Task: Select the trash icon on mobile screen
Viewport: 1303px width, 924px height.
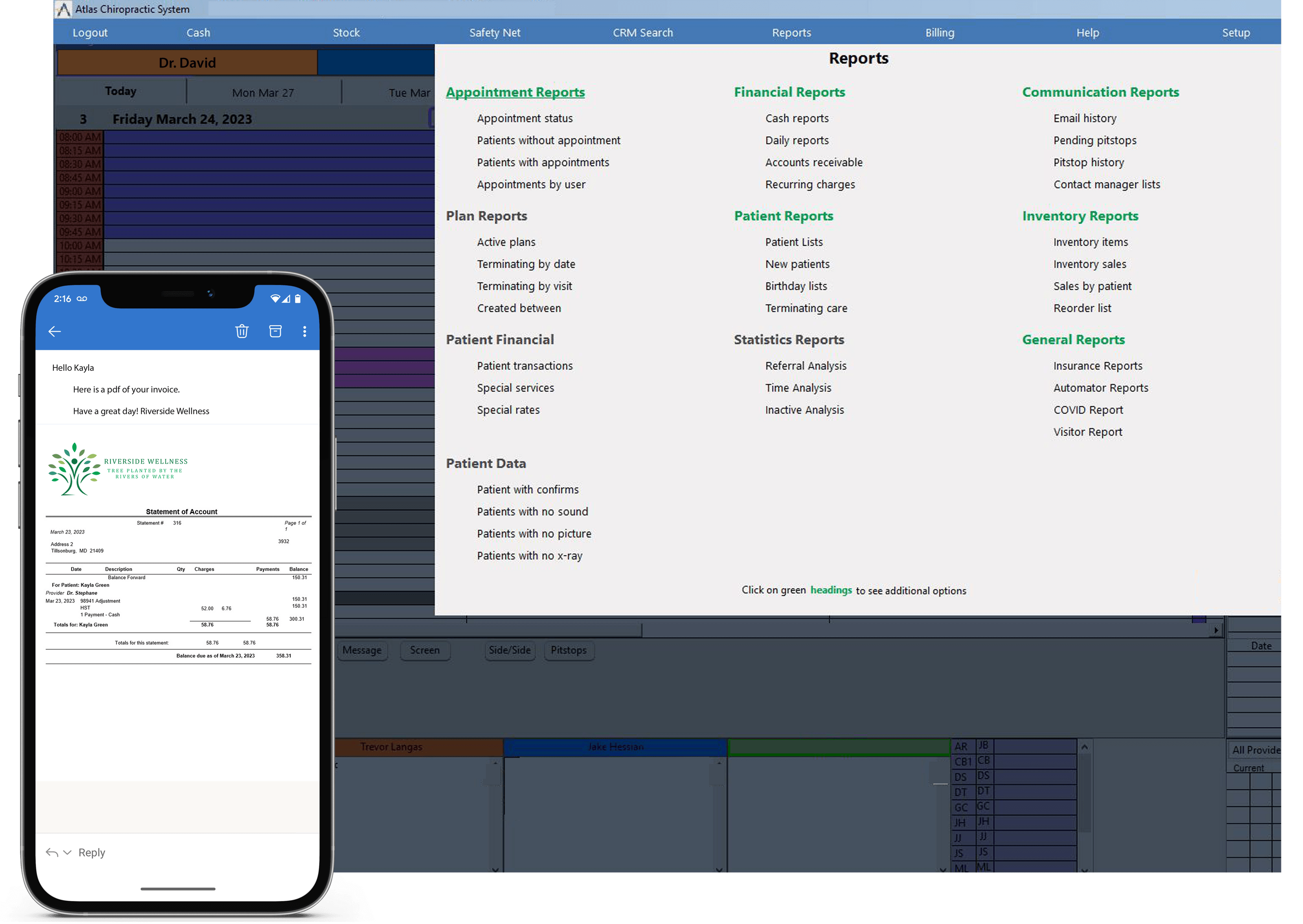Action: tap(243, 331)
